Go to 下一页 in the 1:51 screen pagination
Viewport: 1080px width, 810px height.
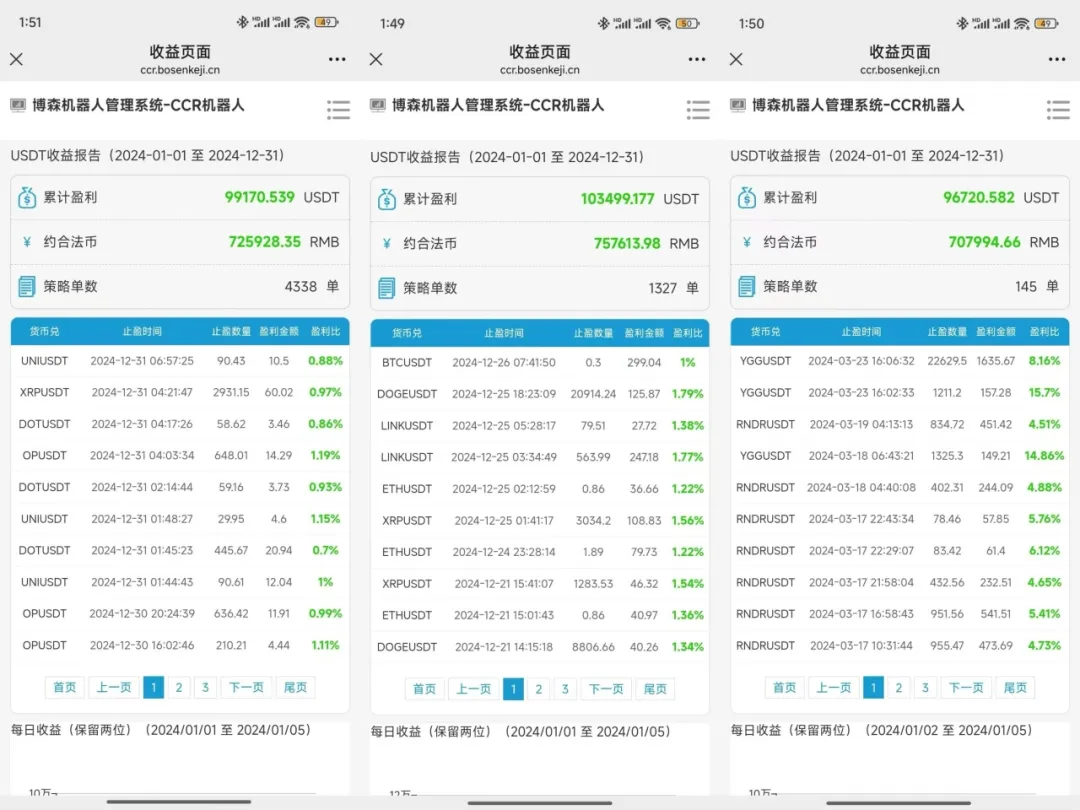[246, 687]
